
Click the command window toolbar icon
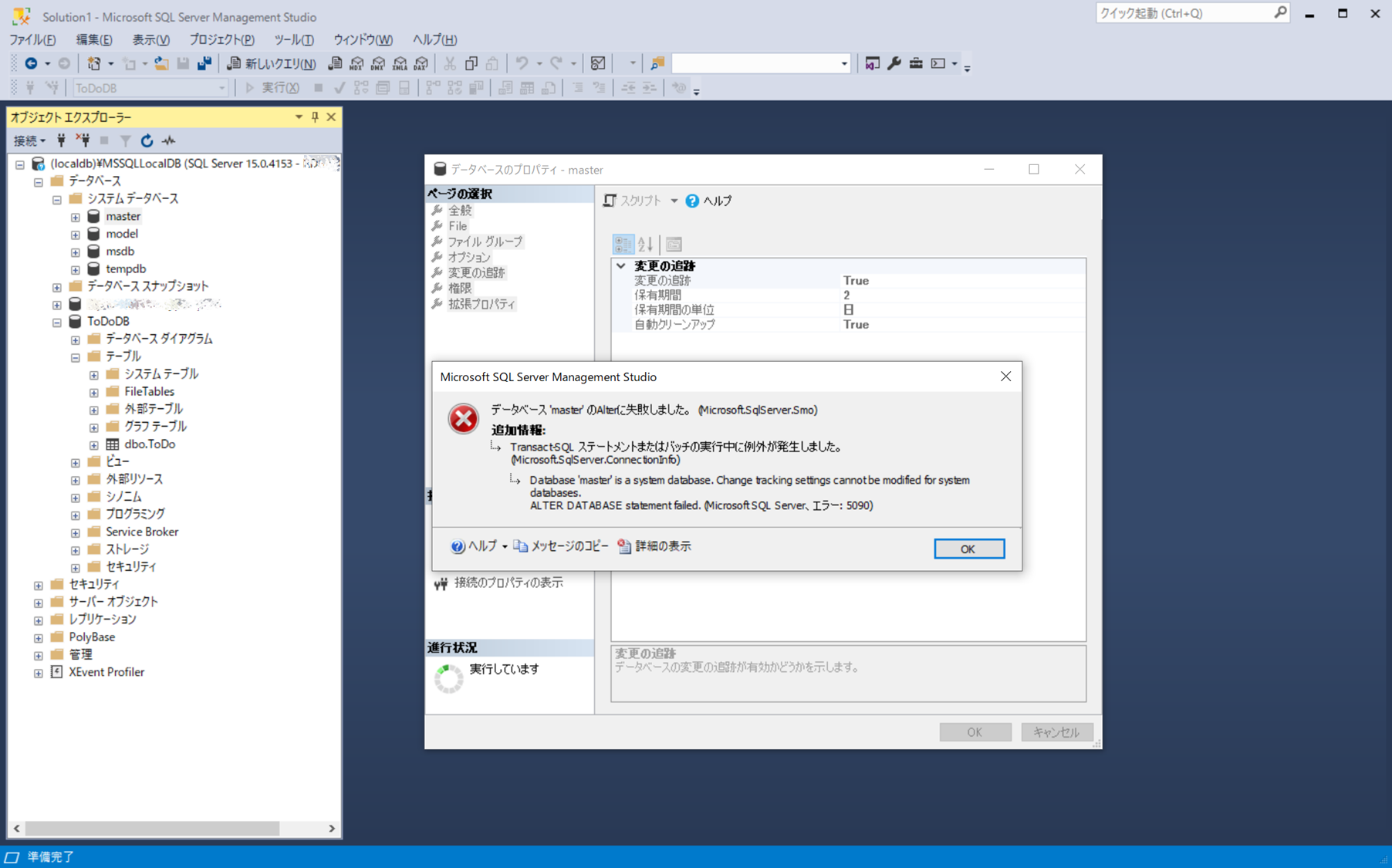pos(938,63)
